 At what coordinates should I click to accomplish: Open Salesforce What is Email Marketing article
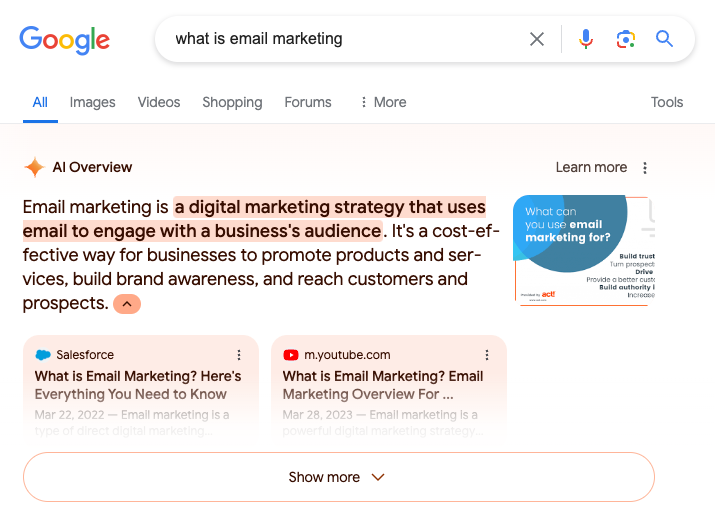click(x=138, y=385)
